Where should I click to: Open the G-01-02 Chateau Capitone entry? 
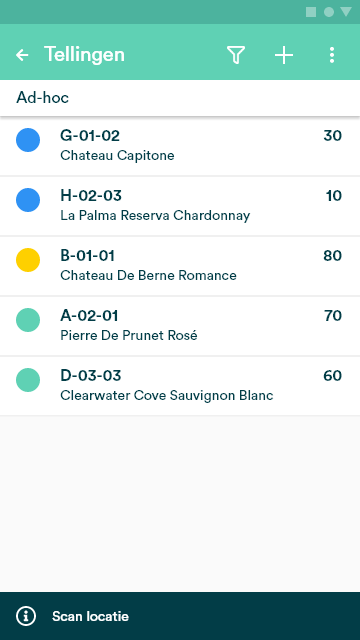click(x=180, y=146)
